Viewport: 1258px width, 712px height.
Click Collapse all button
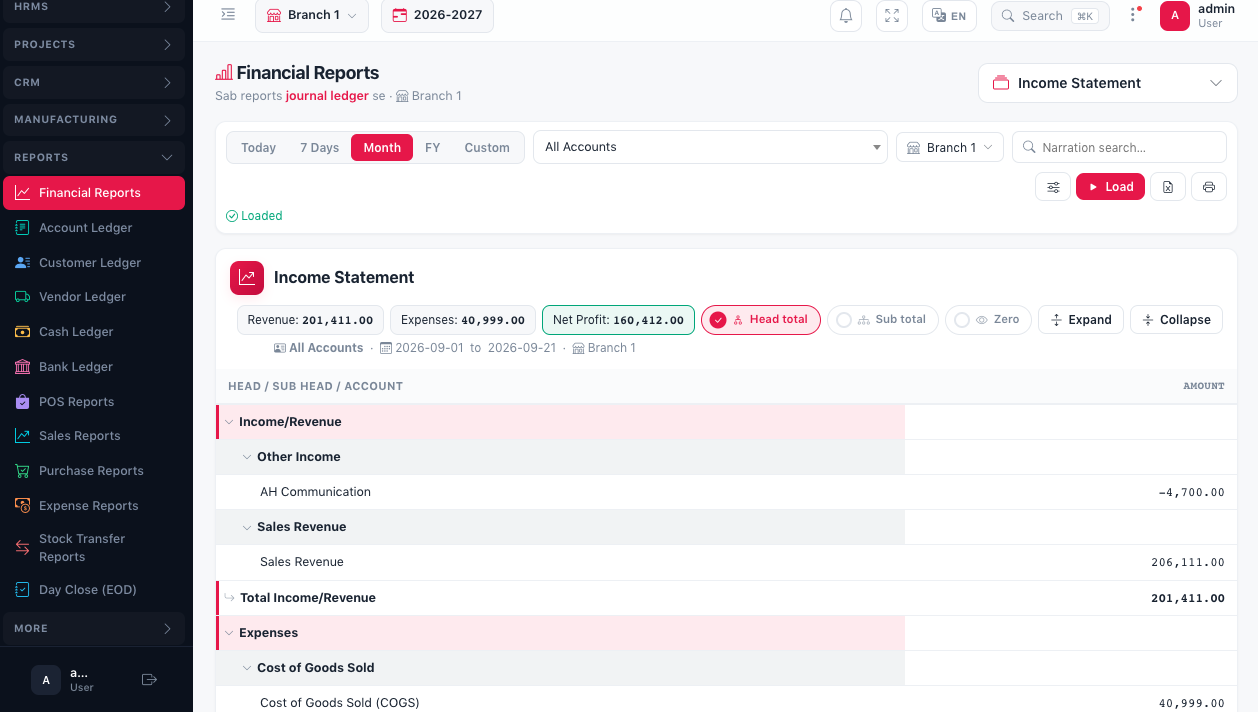point(1176,320)
